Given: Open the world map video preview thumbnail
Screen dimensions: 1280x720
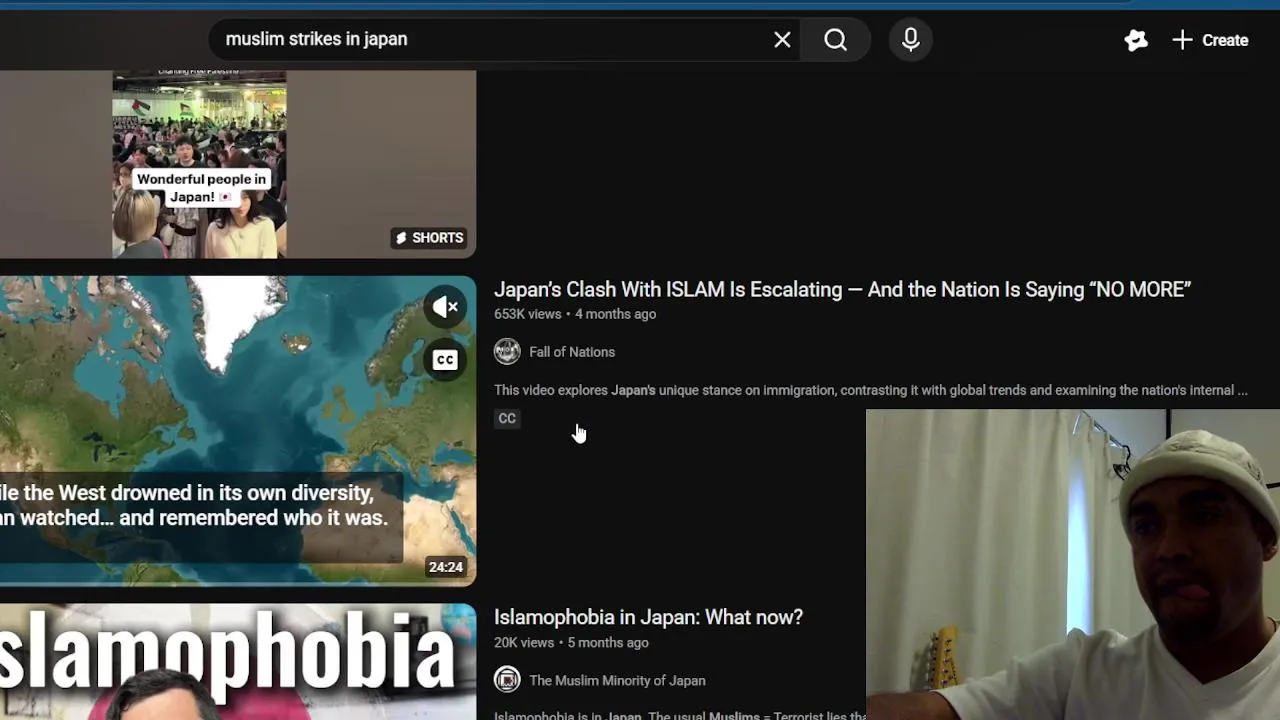Looking at the screenshot, I should (x=238, y=430).
